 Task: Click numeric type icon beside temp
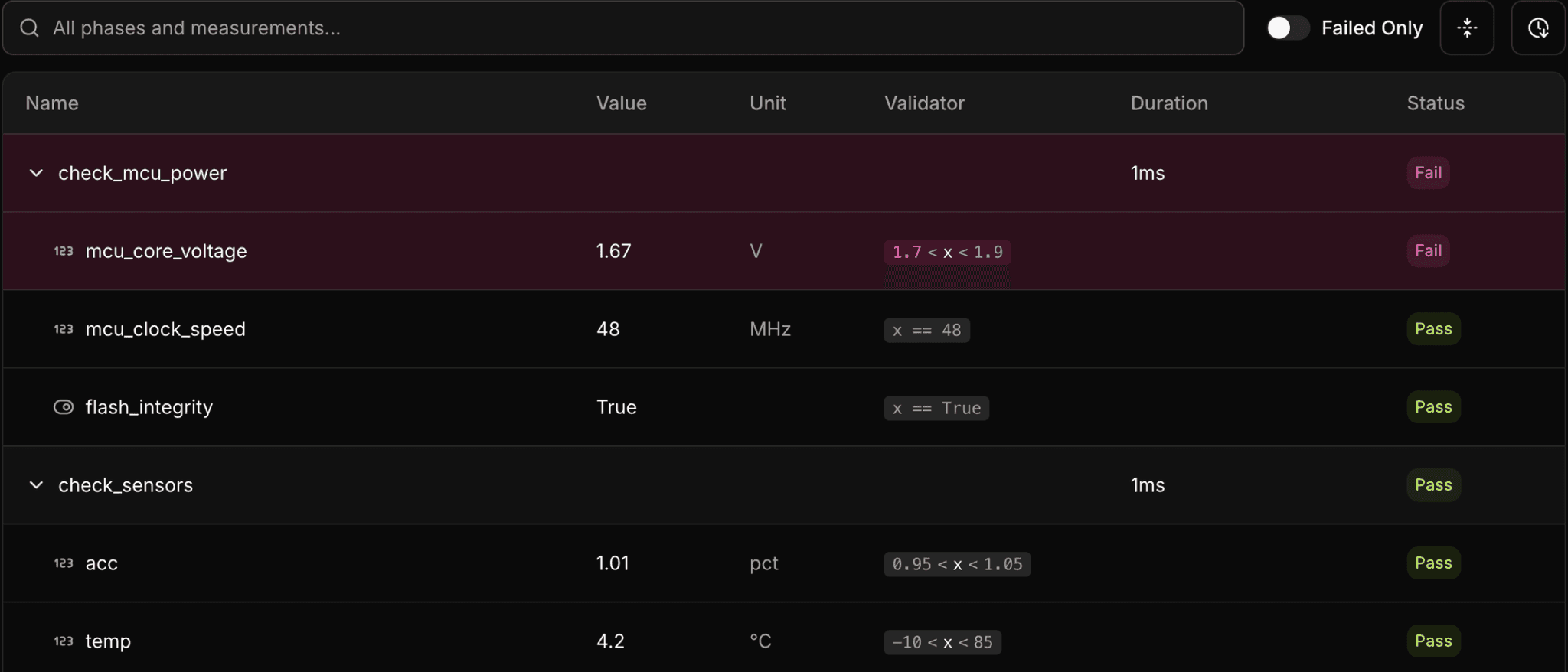coord(64,641)
